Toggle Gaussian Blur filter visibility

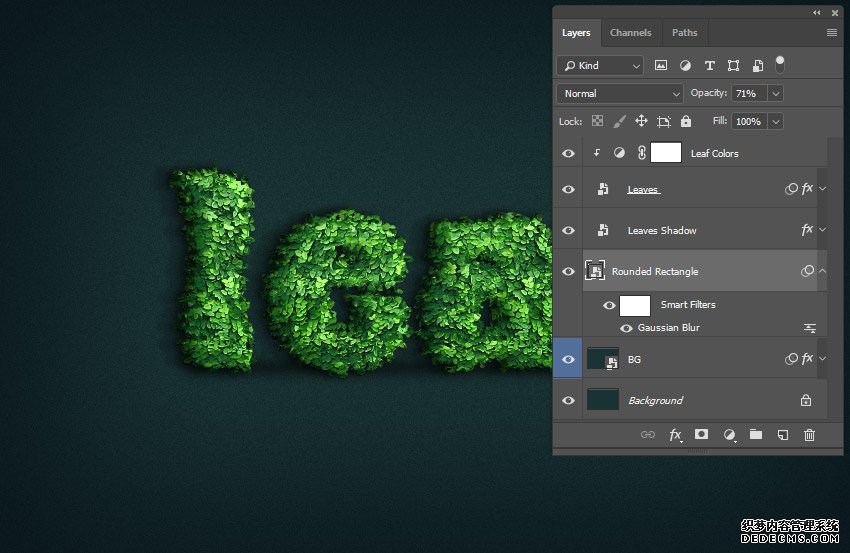point(626,329)
